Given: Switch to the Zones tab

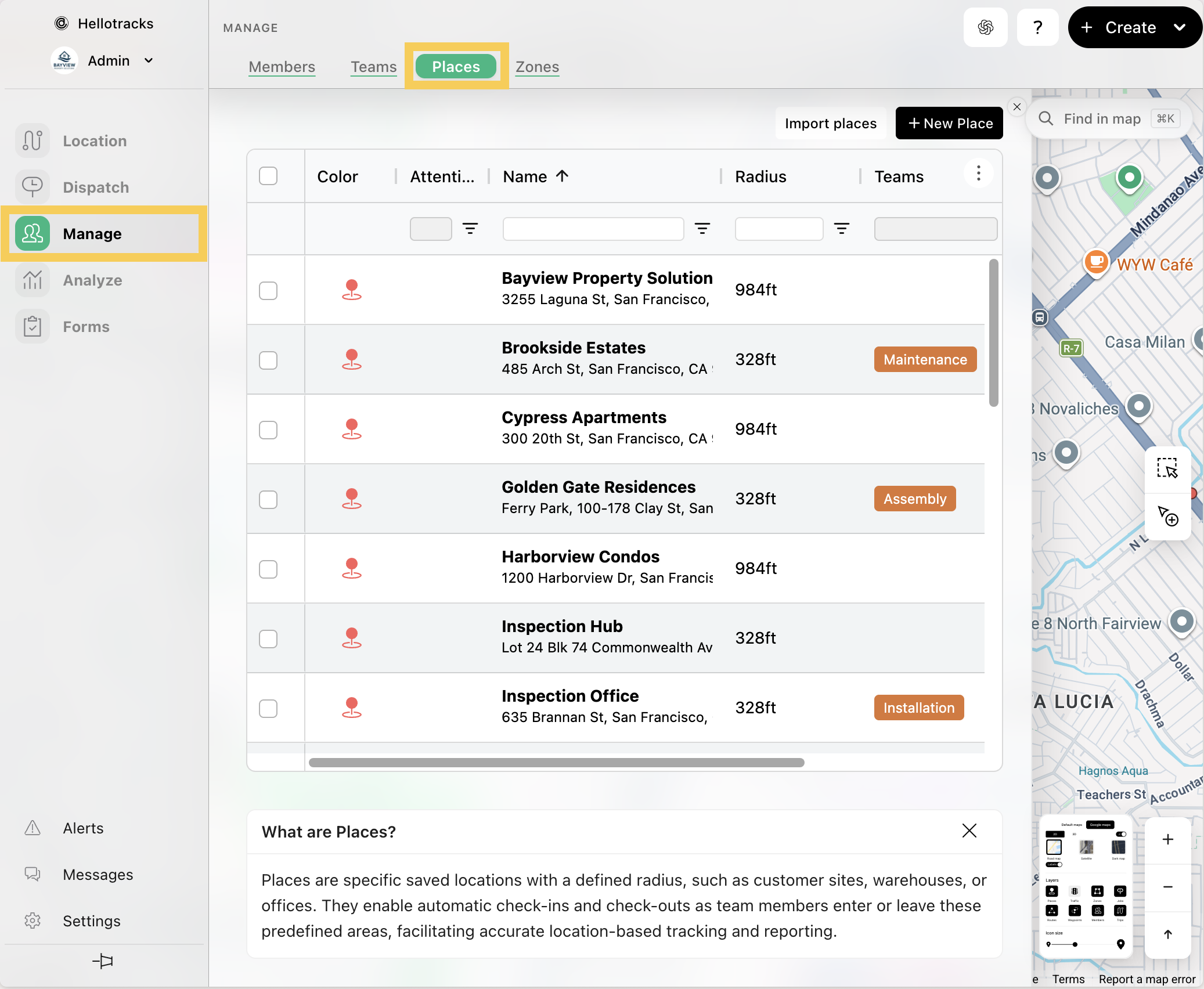Looking at the screenshot, I should click(537, 67).
